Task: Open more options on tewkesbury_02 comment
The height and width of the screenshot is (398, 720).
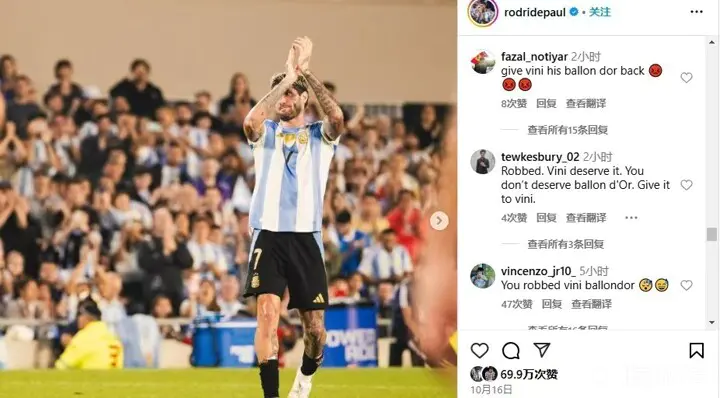Action: click(631, 218)
